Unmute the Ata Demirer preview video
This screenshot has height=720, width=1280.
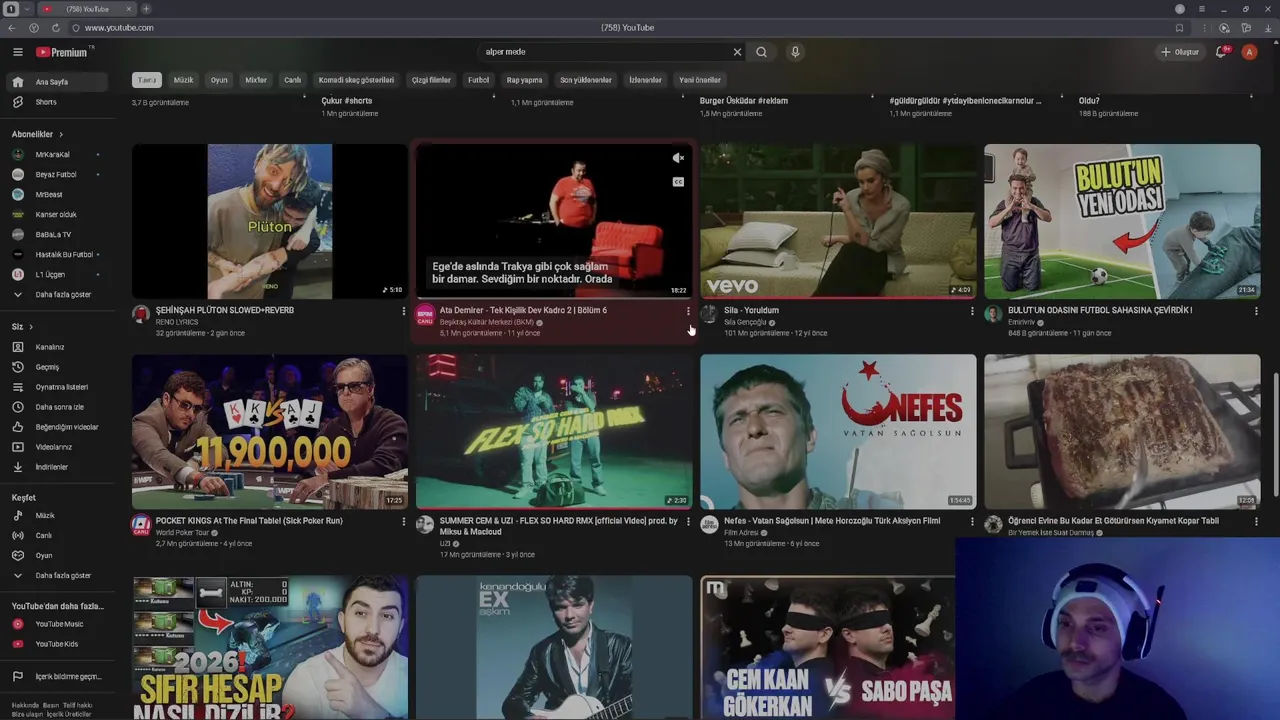point(678,158)
